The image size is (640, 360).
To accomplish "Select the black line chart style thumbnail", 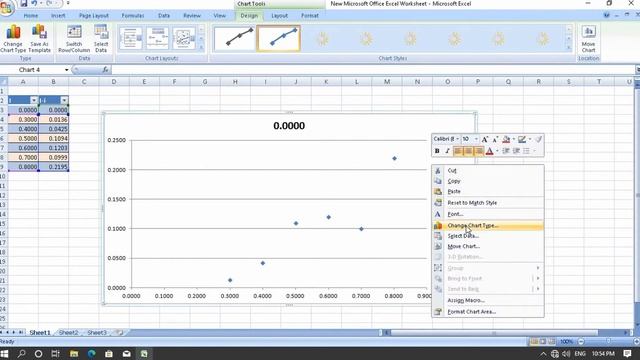I will tap(234, 38).
